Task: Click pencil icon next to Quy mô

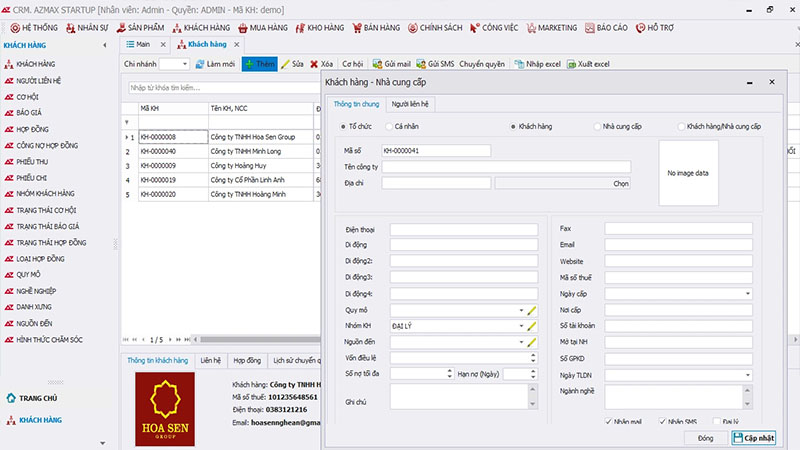Action: pos(533,311)
